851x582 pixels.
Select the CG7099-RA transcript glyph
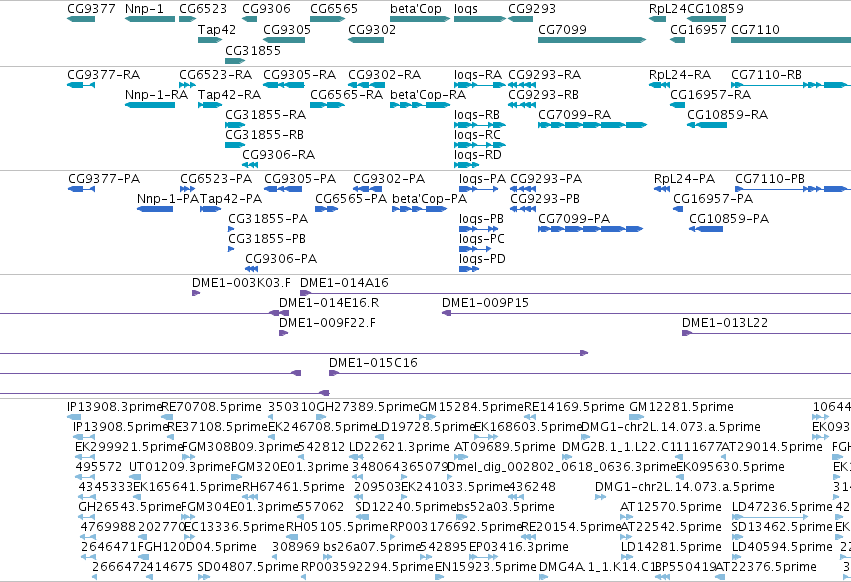coord(592,125)
